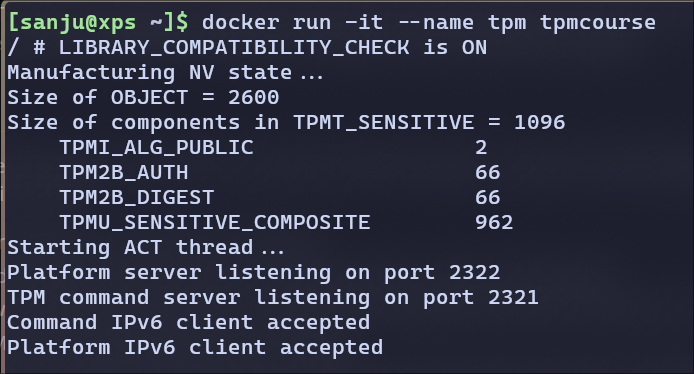The image size is (694, 374).
Task: Click the 'Manufacturing NV state' line
Action: (165, 73)
